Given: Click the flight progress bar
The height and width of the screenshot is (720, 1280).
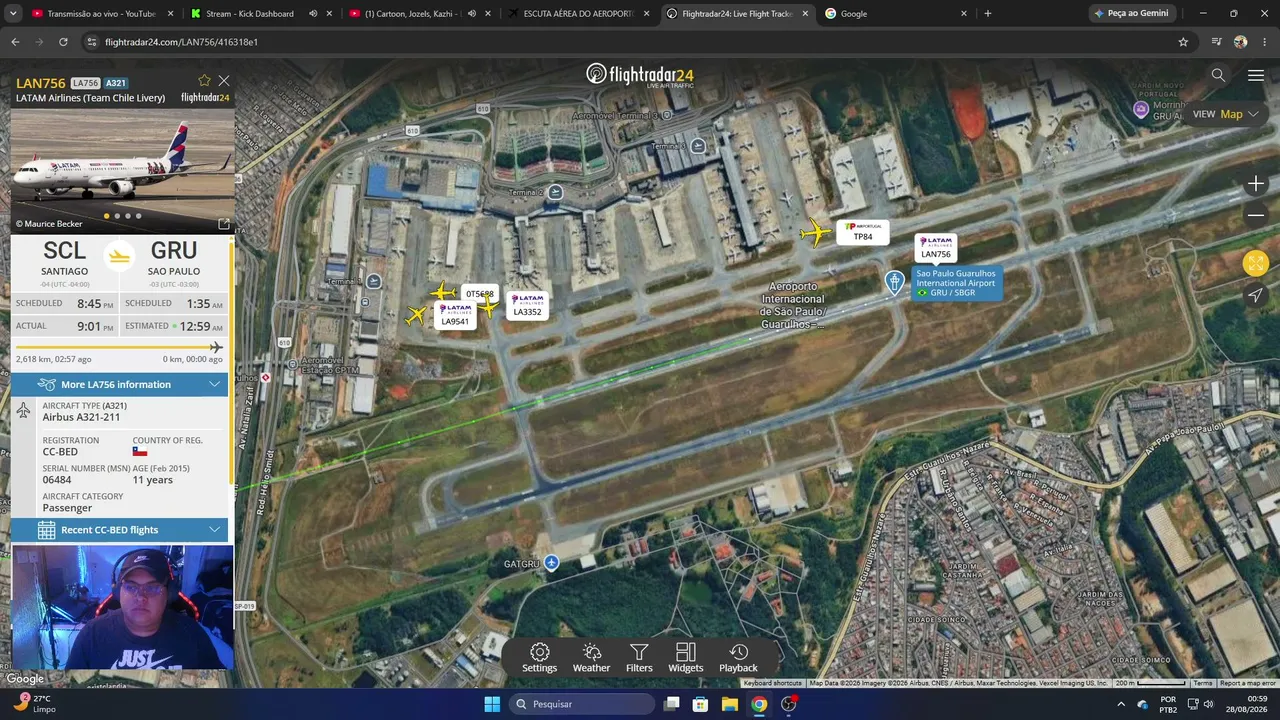Looking at the screenshot, I should (x=119, y=347).
